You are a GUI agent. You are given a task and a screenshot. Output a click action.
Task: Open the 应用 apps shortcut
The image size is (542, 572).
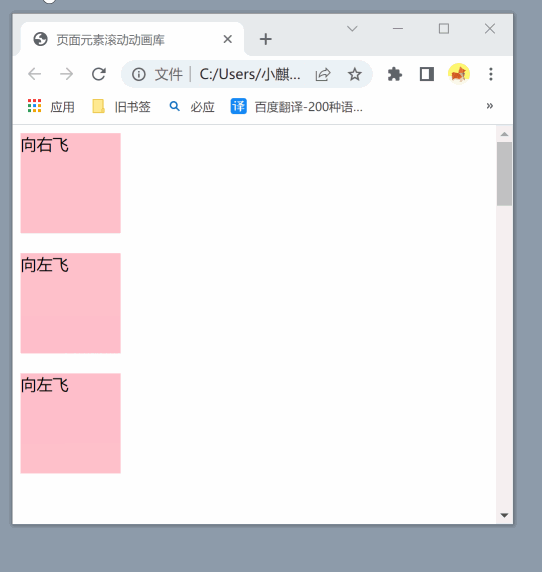click(51, 107)
